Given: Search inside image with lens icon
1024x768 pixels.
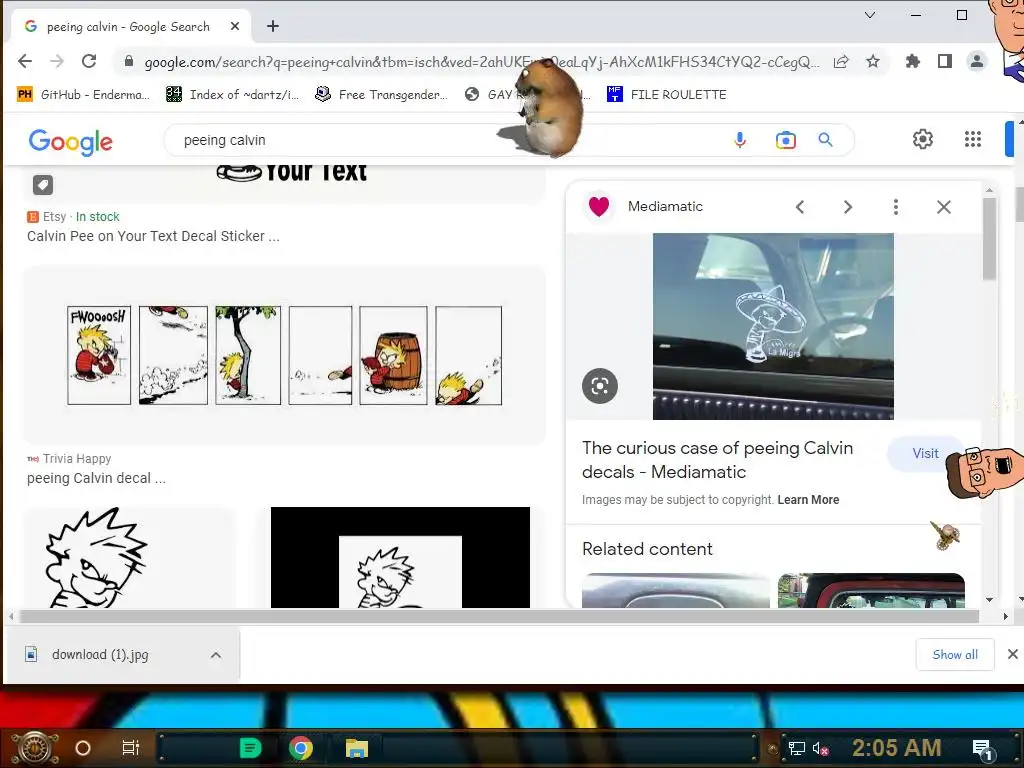Looking at the screenshot, I should point(600,386).
